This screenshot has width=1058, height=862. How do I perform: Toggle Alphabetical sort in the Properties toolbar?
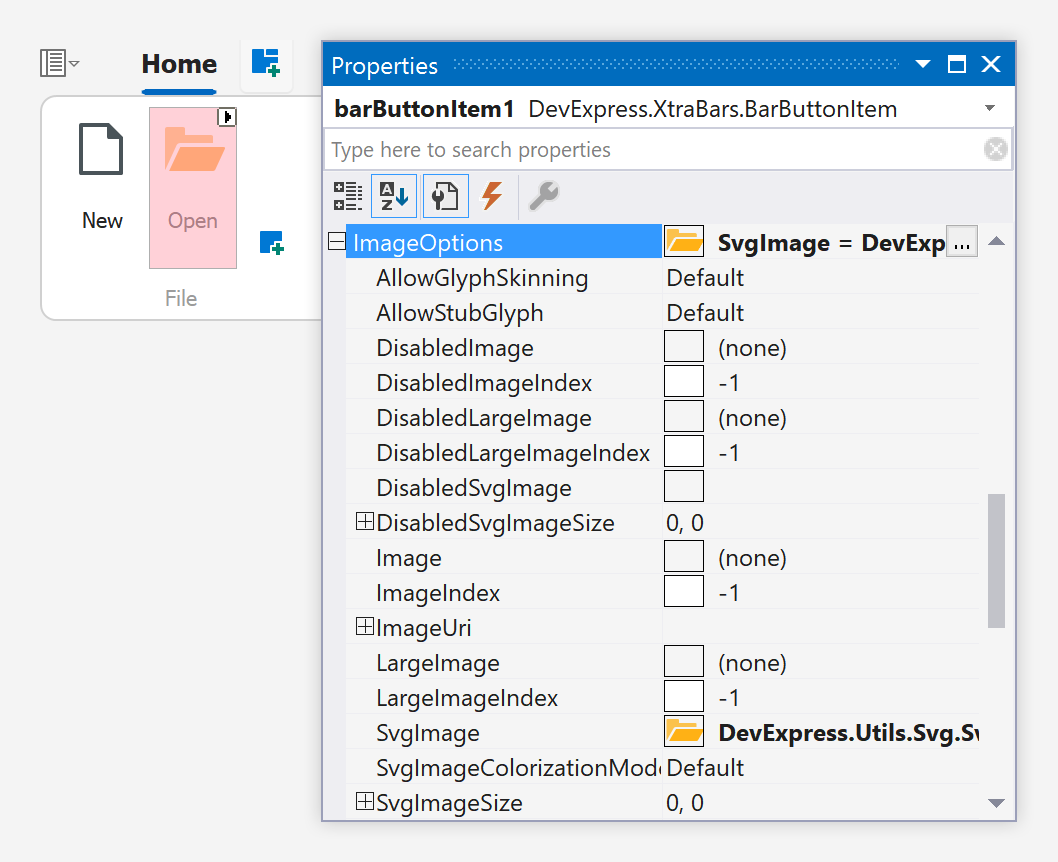394,196
